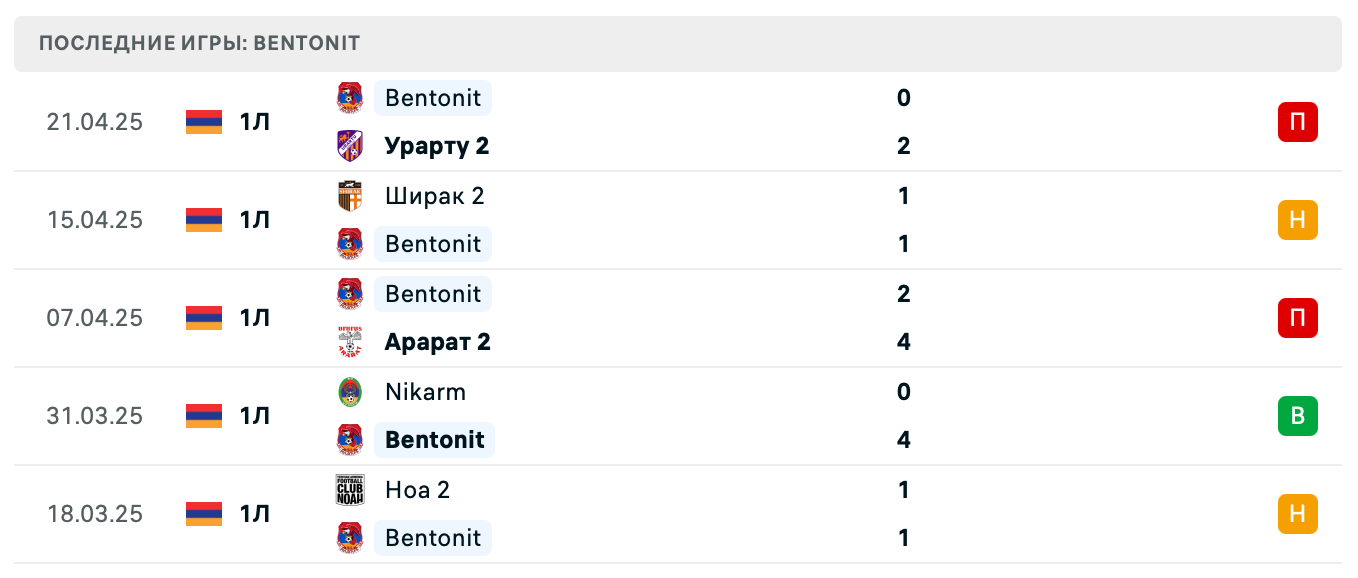
Task: Click Armenian flag in 31.03.25 row
Action: [x=204, y=416]
